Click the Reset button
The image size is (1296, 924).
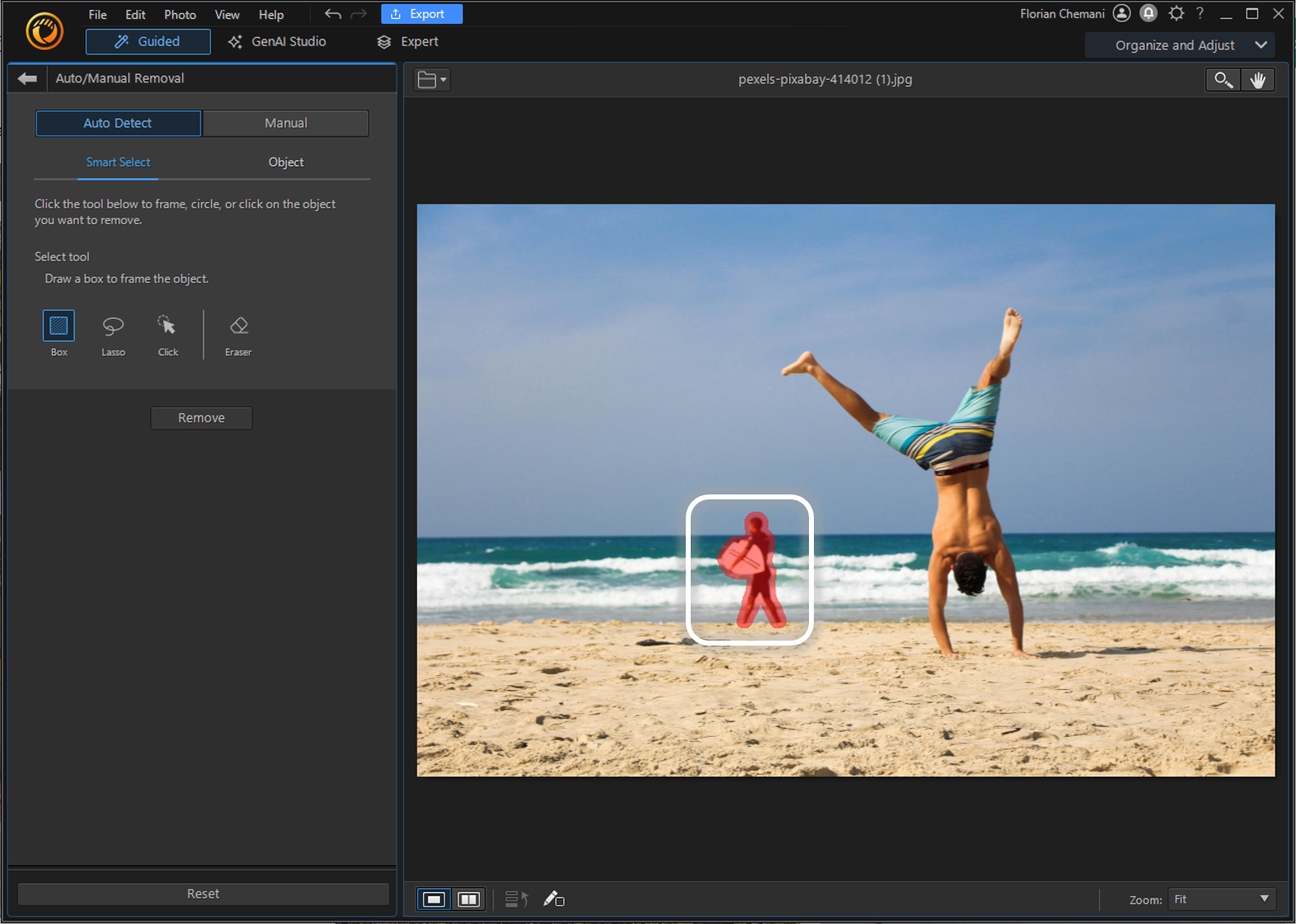click(x=203, y=894)
